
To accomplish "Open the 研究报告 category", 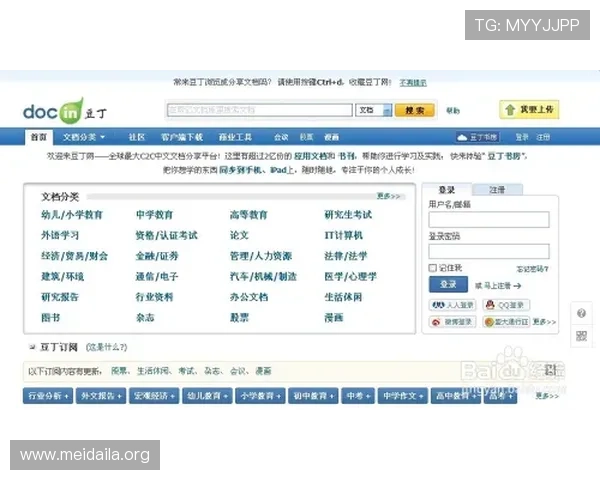I will click(60, 297).
